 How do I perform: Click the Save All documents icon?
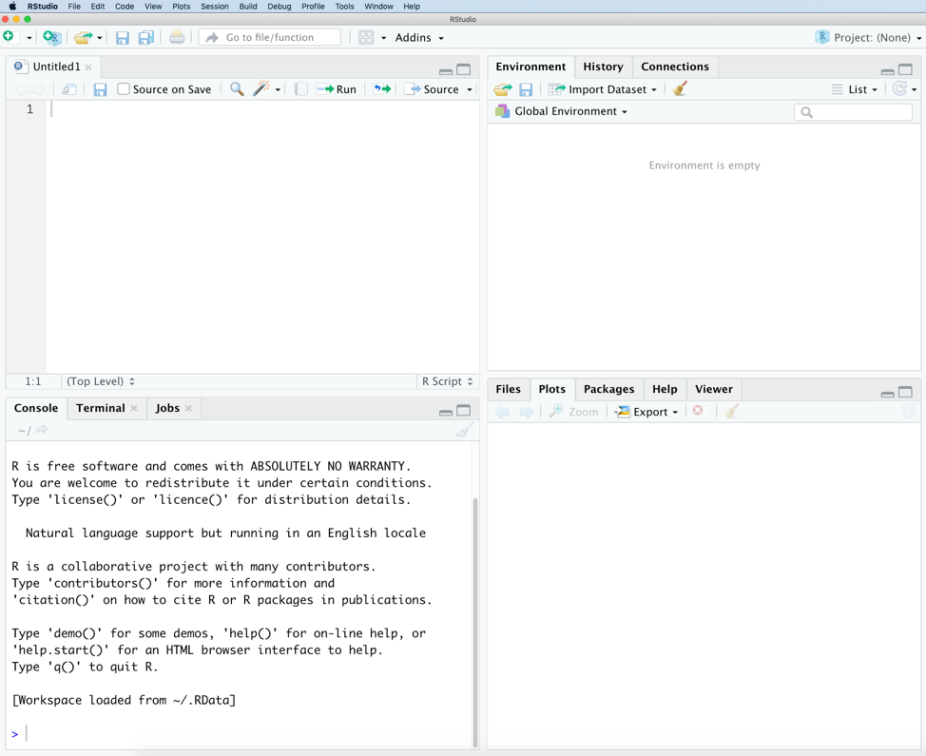[x=146, y=38]
